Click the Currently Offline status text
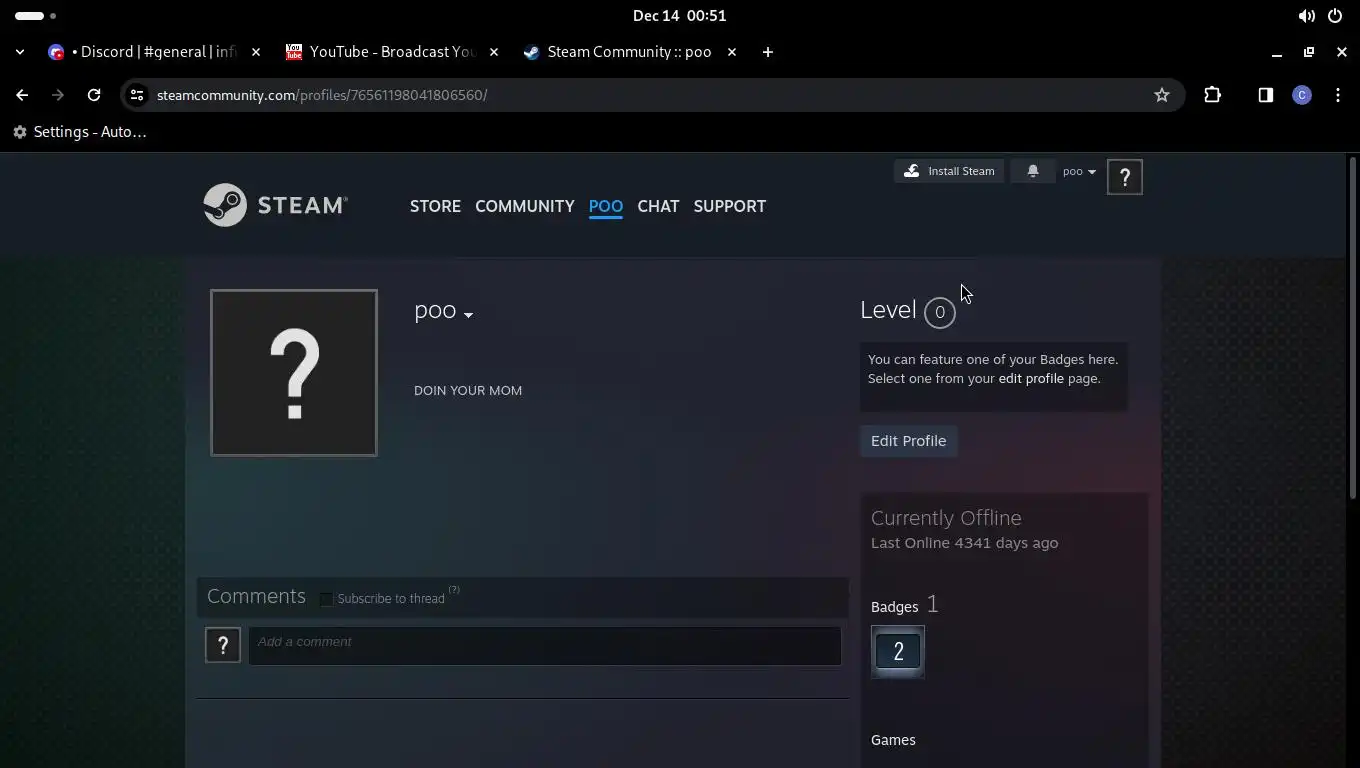 coord(946,518)
